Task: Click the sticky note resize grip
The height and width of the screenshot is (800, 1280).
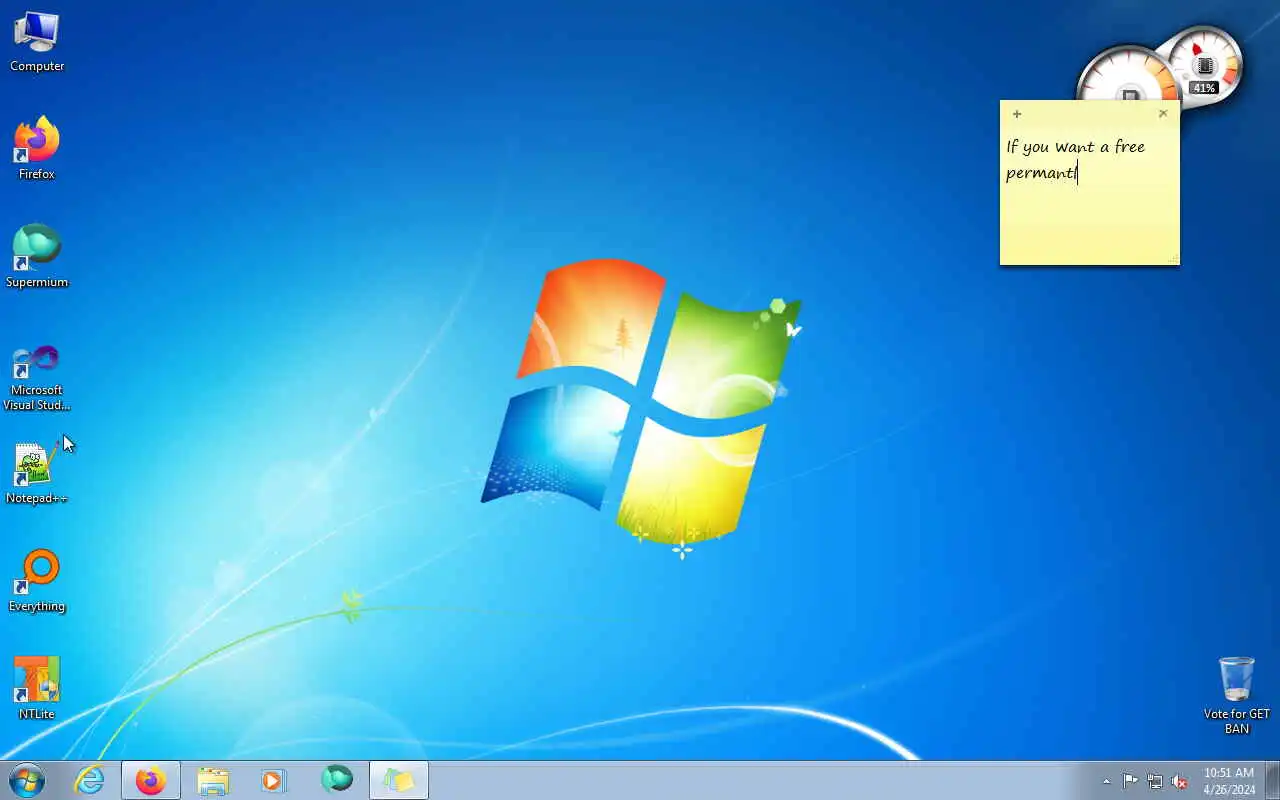Action: [x=1173, y=259]
